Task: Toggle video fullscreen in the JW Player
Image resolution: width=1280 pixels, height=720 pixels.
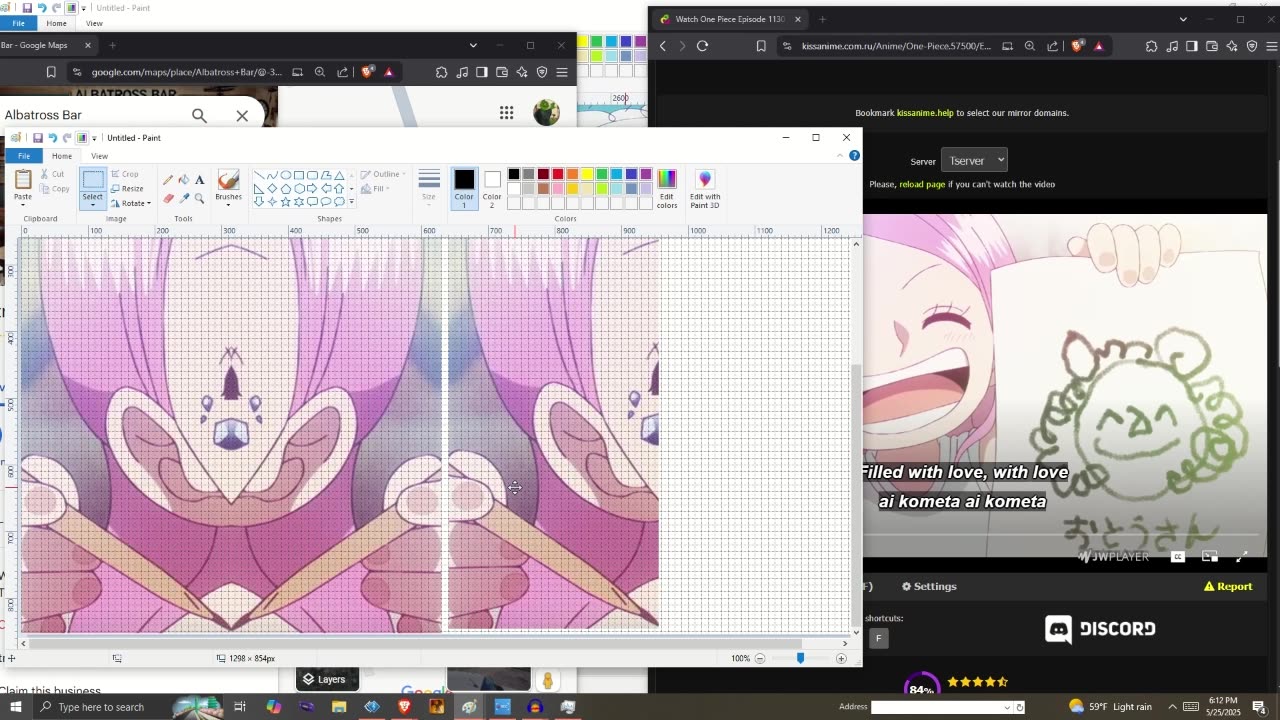Action: (x=1242, y=557)
